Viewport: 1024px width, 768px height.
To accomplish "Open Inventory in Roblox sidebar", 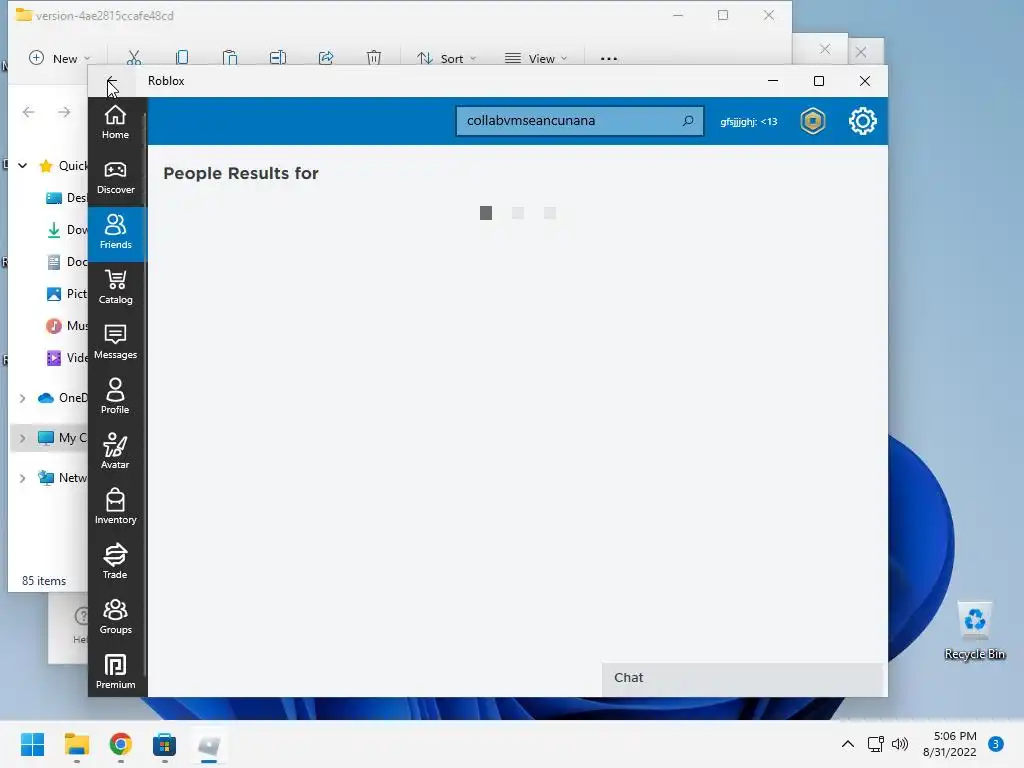I will (116, 507).
